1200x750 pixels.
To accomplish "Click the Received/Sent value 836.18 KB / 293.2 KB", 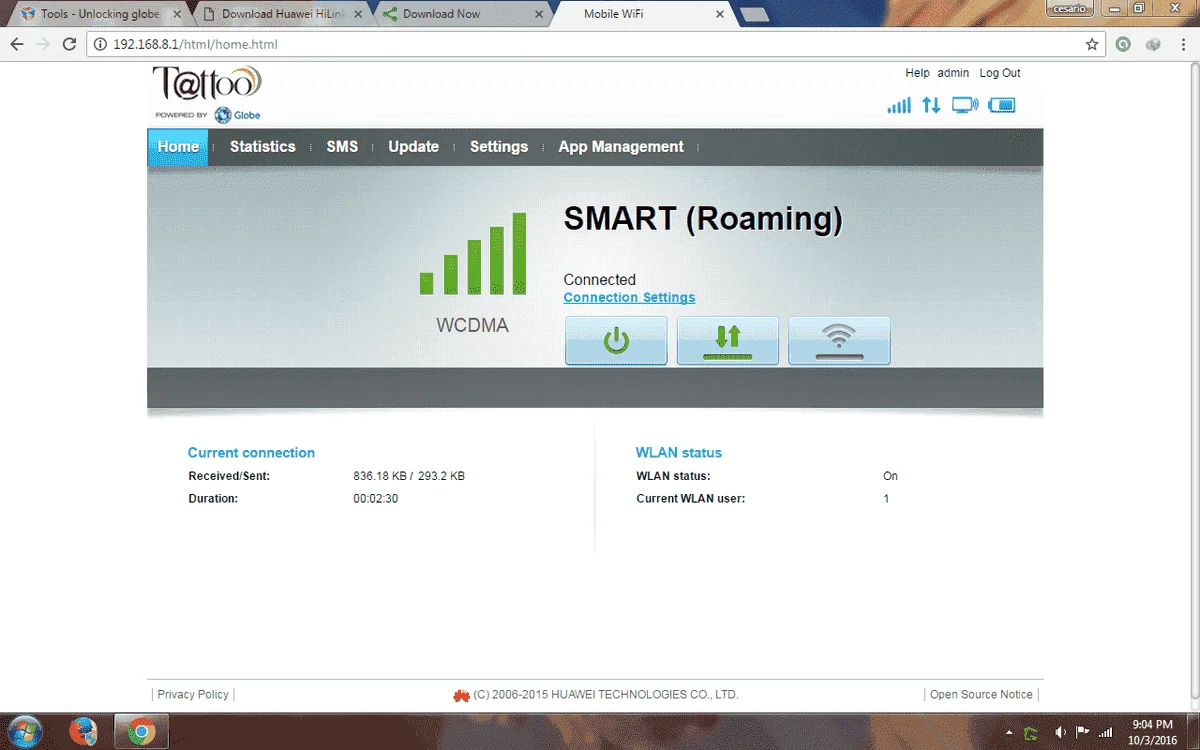I will tap(409, 476).
